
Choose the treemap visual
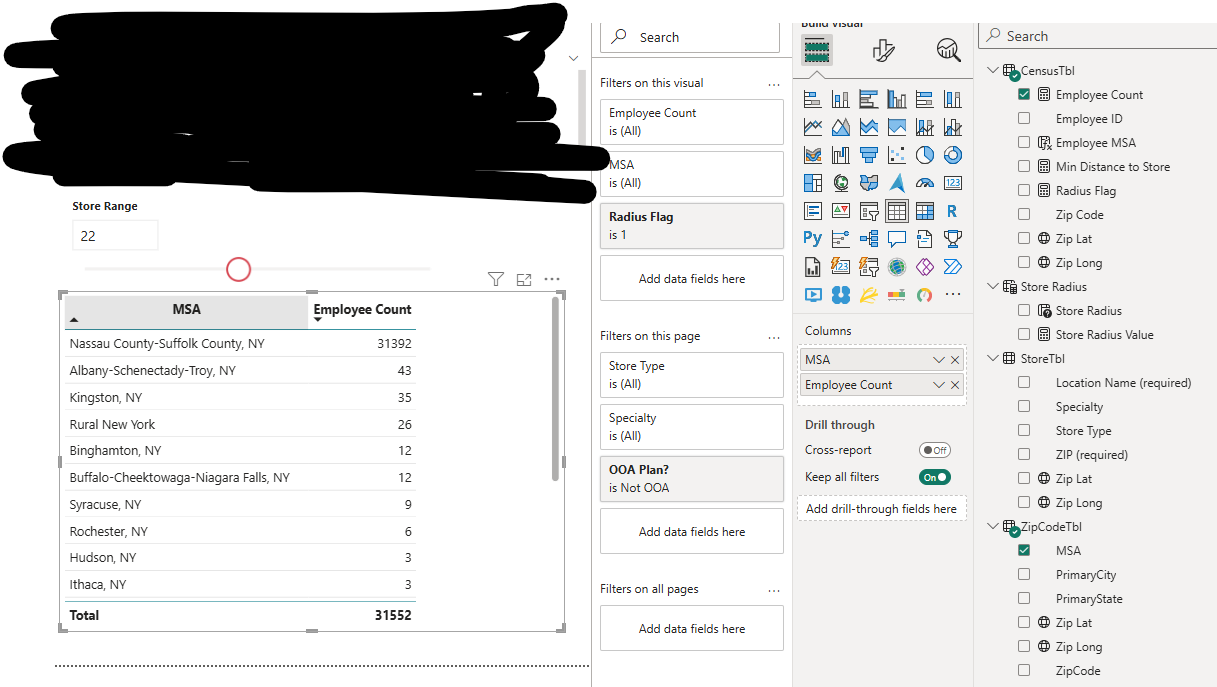[812, 183]
